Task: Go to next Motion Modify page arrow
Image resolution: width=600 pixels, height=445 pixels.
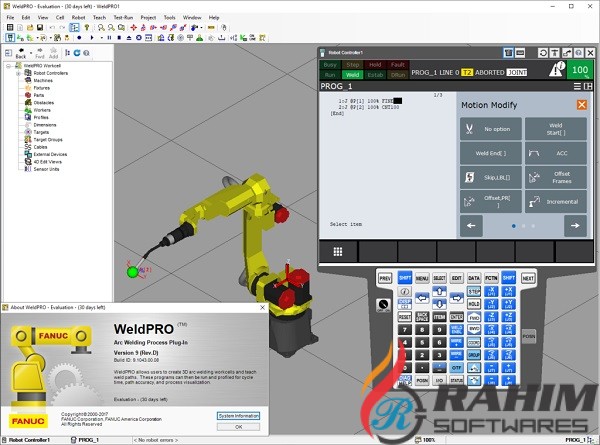Action: click(575, 226)
